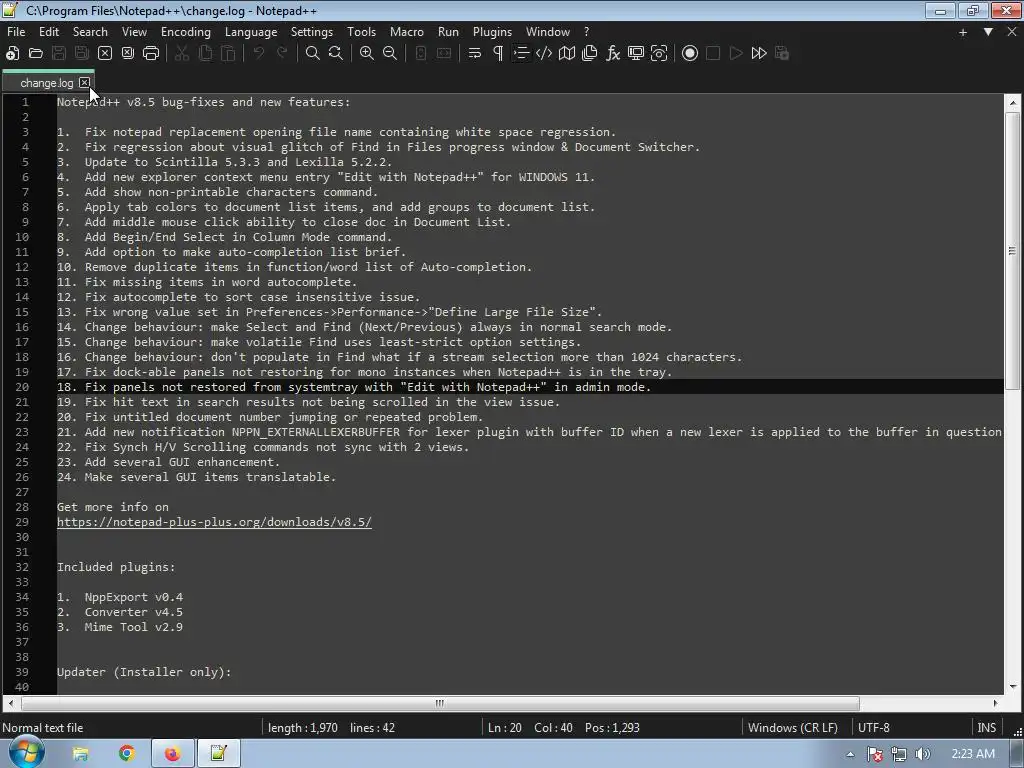Screen dimensions: 1024x768
Task: Click the Save All toolbar icon
Action: [x=82, y=54]
